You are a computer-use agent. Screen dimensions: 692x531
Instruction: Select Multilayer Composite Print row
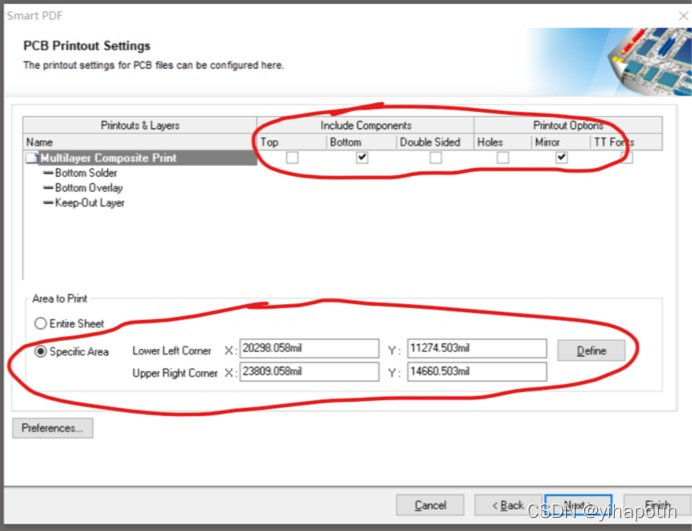coord(140,158)
